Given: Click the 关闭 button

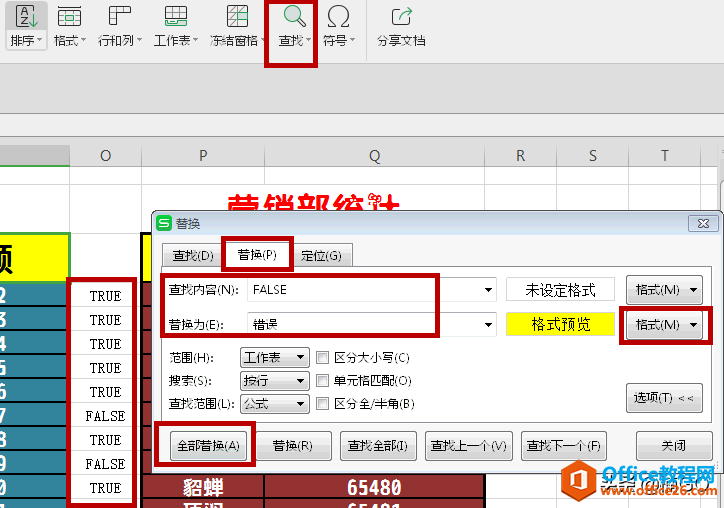Looking at the screenshot, I should (674, 446).
